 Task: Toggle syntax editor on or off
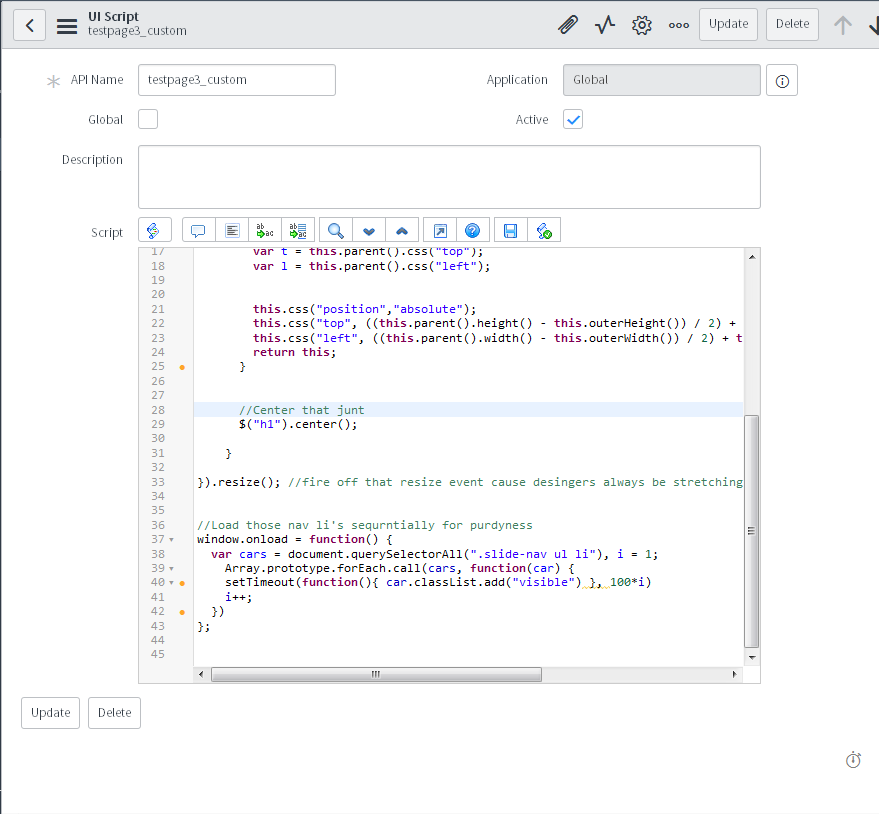[154, 231]
